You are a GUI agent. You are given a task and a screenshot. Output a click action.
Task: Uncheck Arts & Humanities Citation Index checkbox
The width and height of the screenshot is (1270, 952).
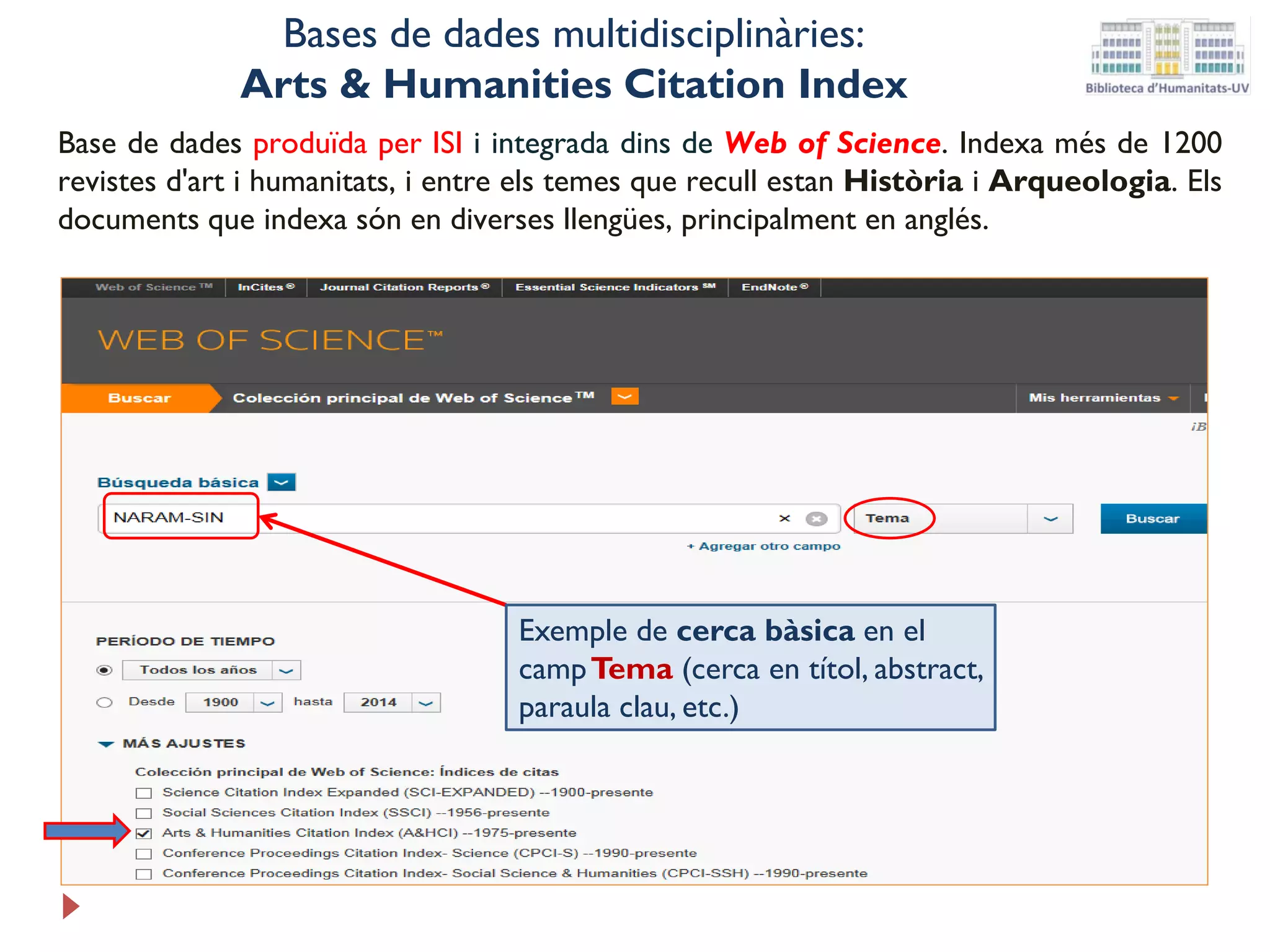point(144,833)
